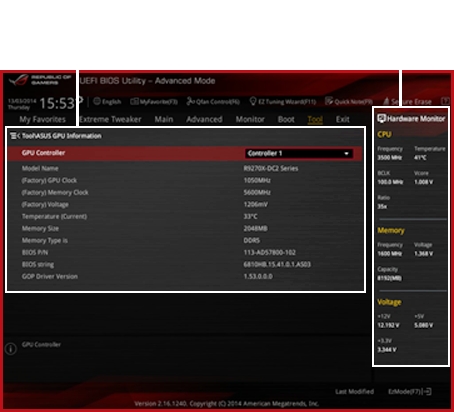Open the Monitor tab

point(250,119)
